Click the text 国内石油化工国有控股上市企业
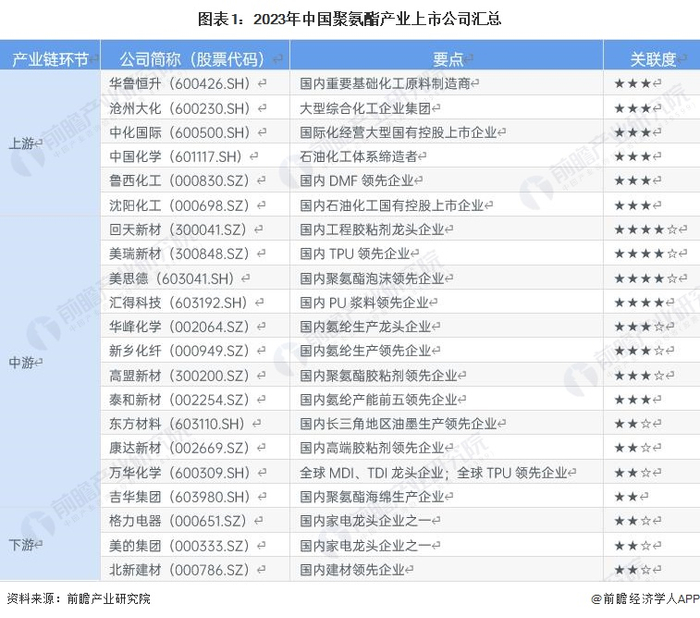The image size is (700, 618). pos(392,205)
